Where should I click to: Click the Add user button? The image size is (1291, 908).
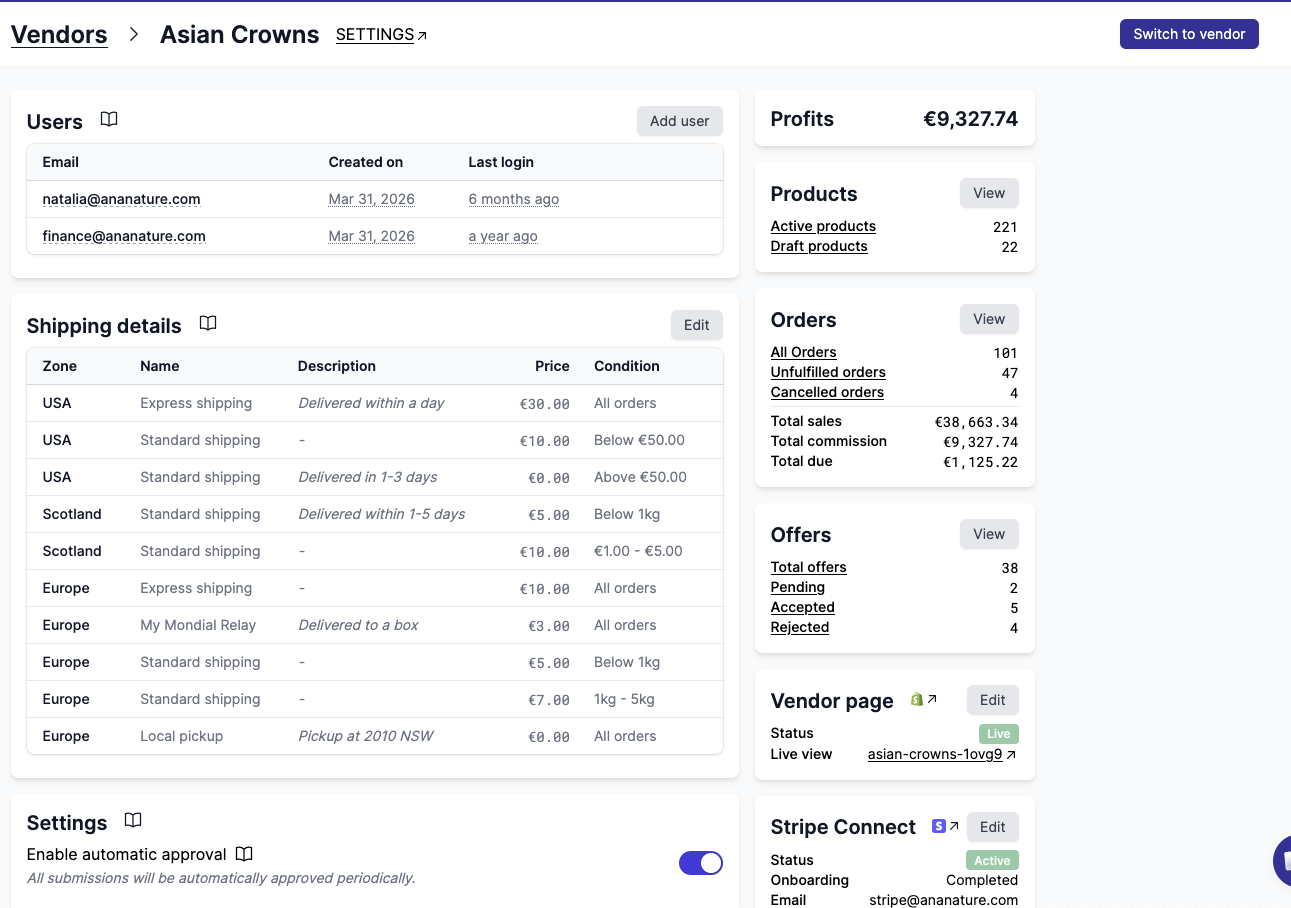[679, 120]
